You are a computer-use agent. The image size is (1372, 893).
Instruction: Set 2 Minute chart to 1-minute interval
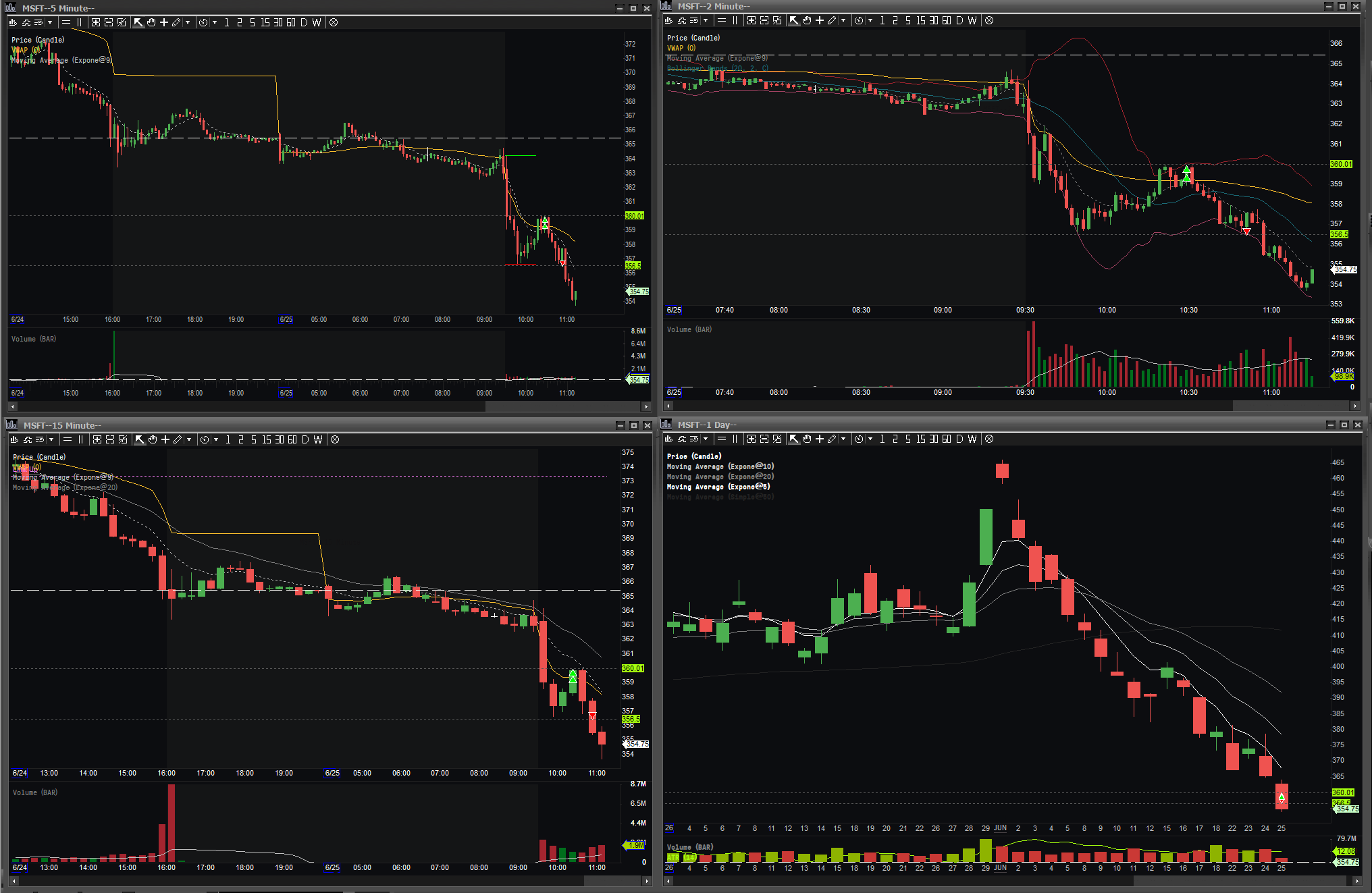pos(882,20)
